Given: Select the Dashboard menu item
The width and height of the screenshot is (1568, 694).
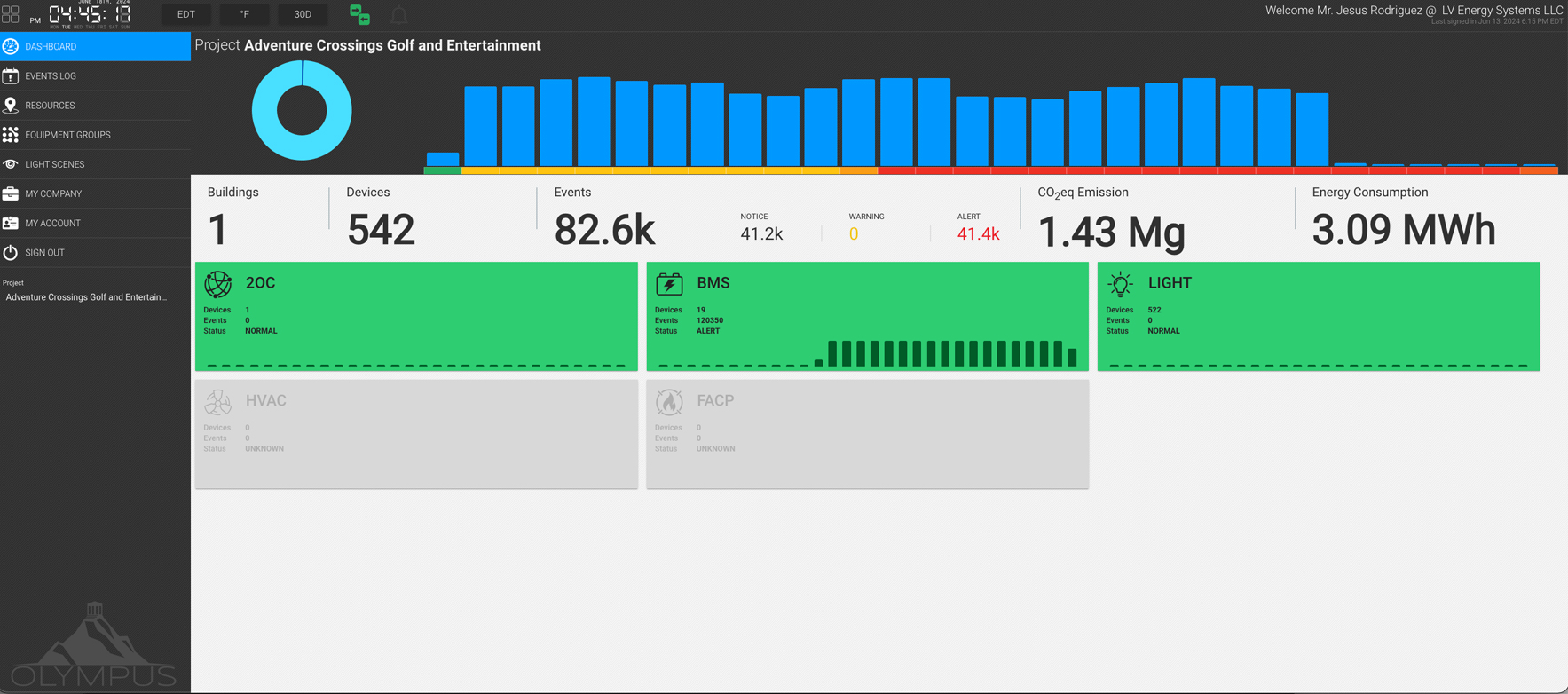Looking at the screenshot, I should coord(95,46).
